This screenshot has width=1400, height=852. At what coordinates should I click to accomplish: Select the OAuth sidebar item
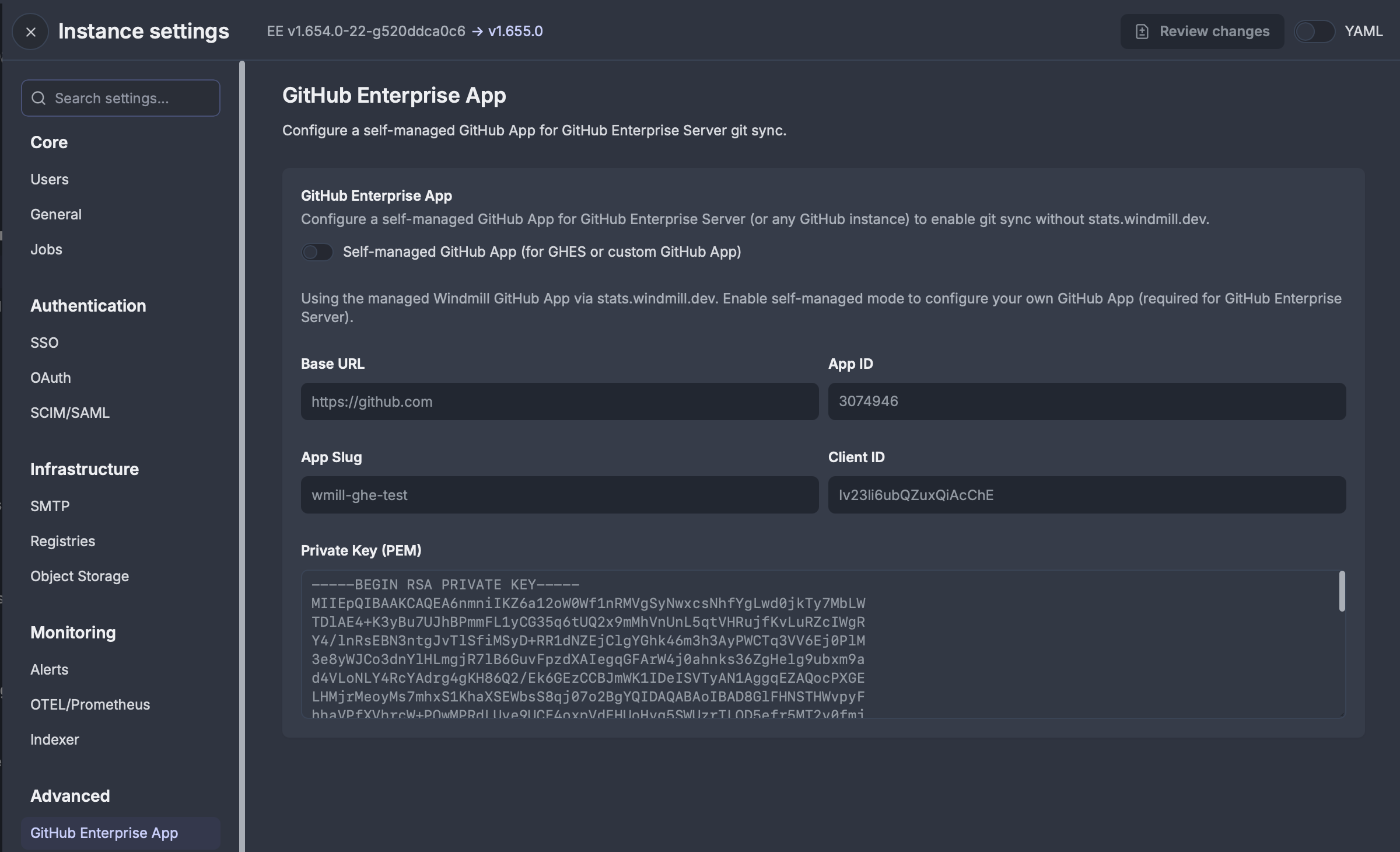[51, 378]
